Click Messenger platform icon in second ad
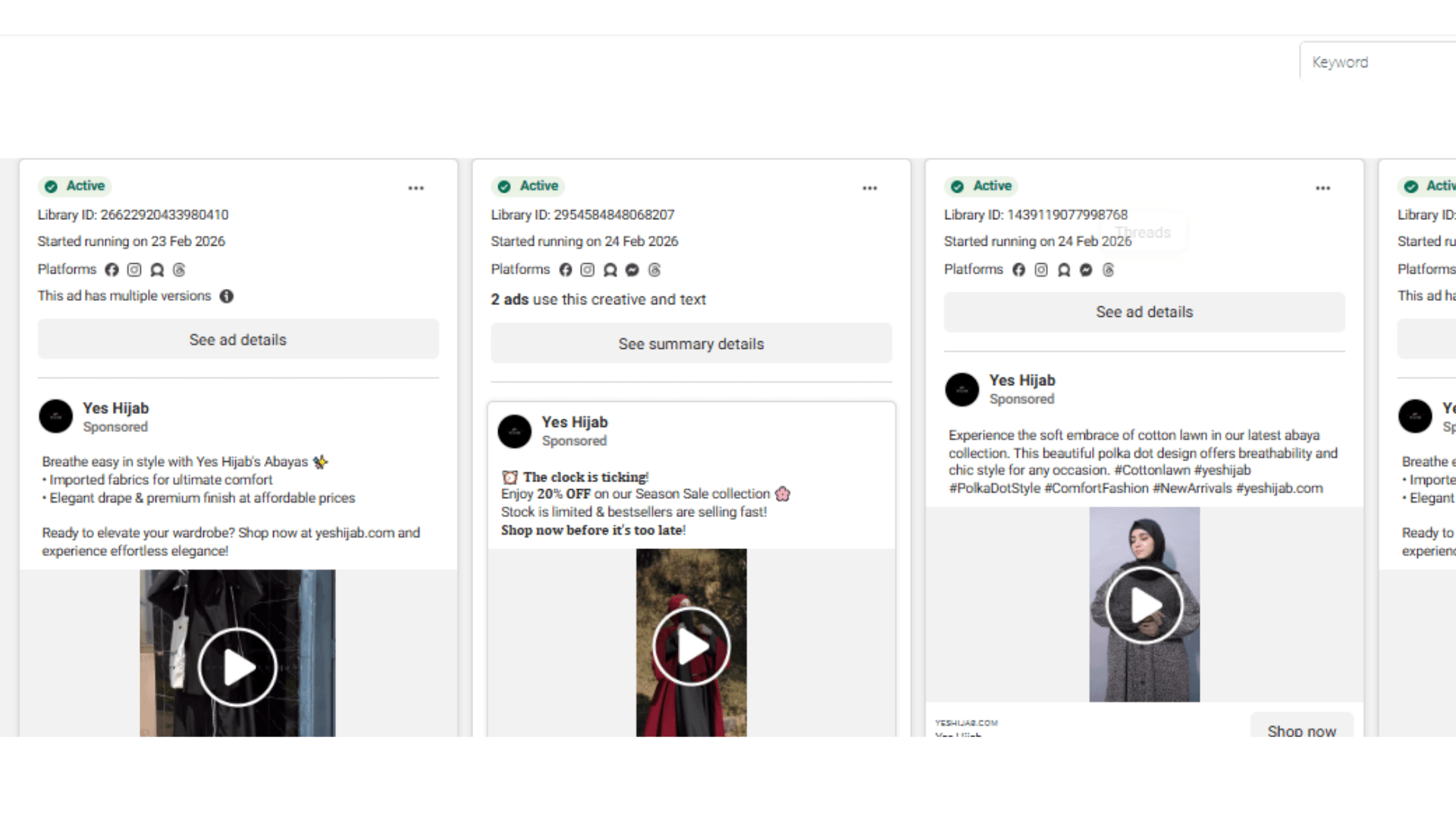 coord(632,270)
